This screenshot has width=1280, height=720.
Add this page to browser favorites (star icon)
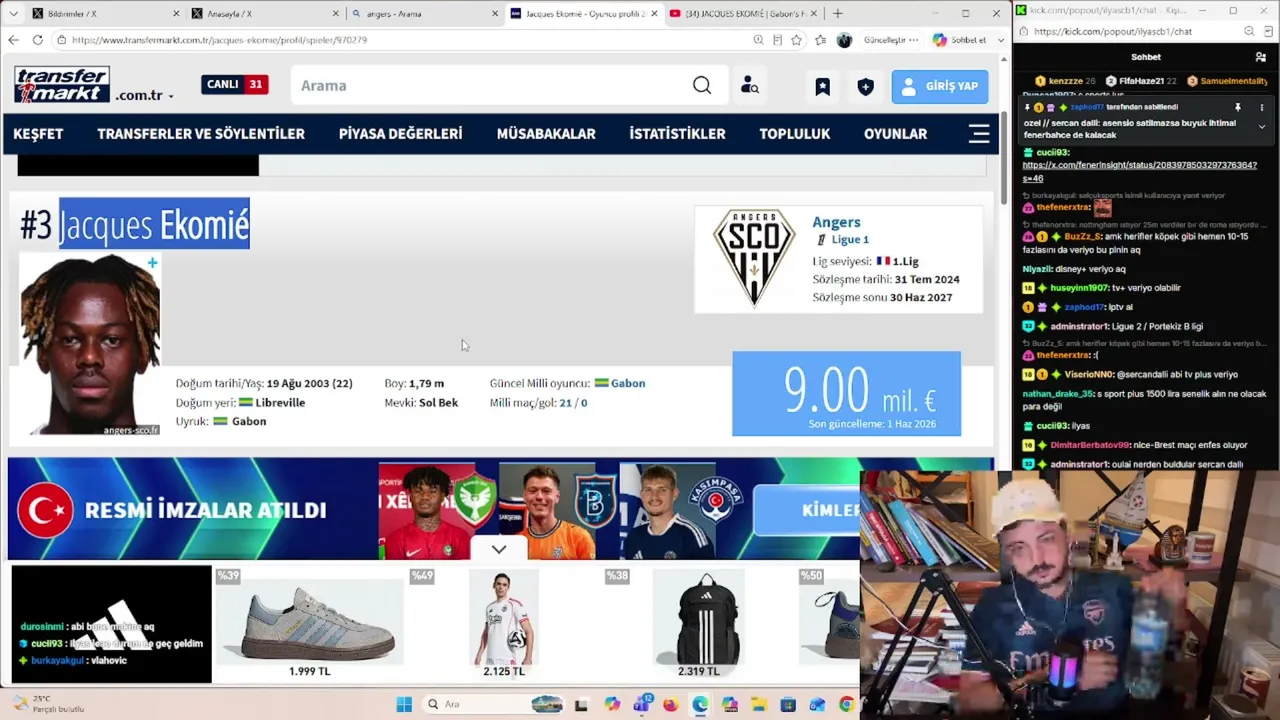[x=796, y=40]
